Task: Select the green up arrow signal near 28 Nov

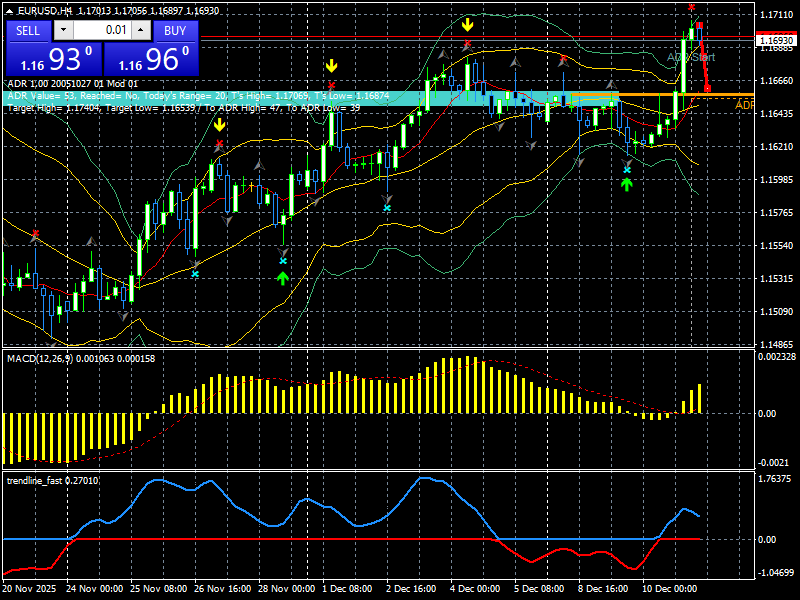Action: [283, 278]
